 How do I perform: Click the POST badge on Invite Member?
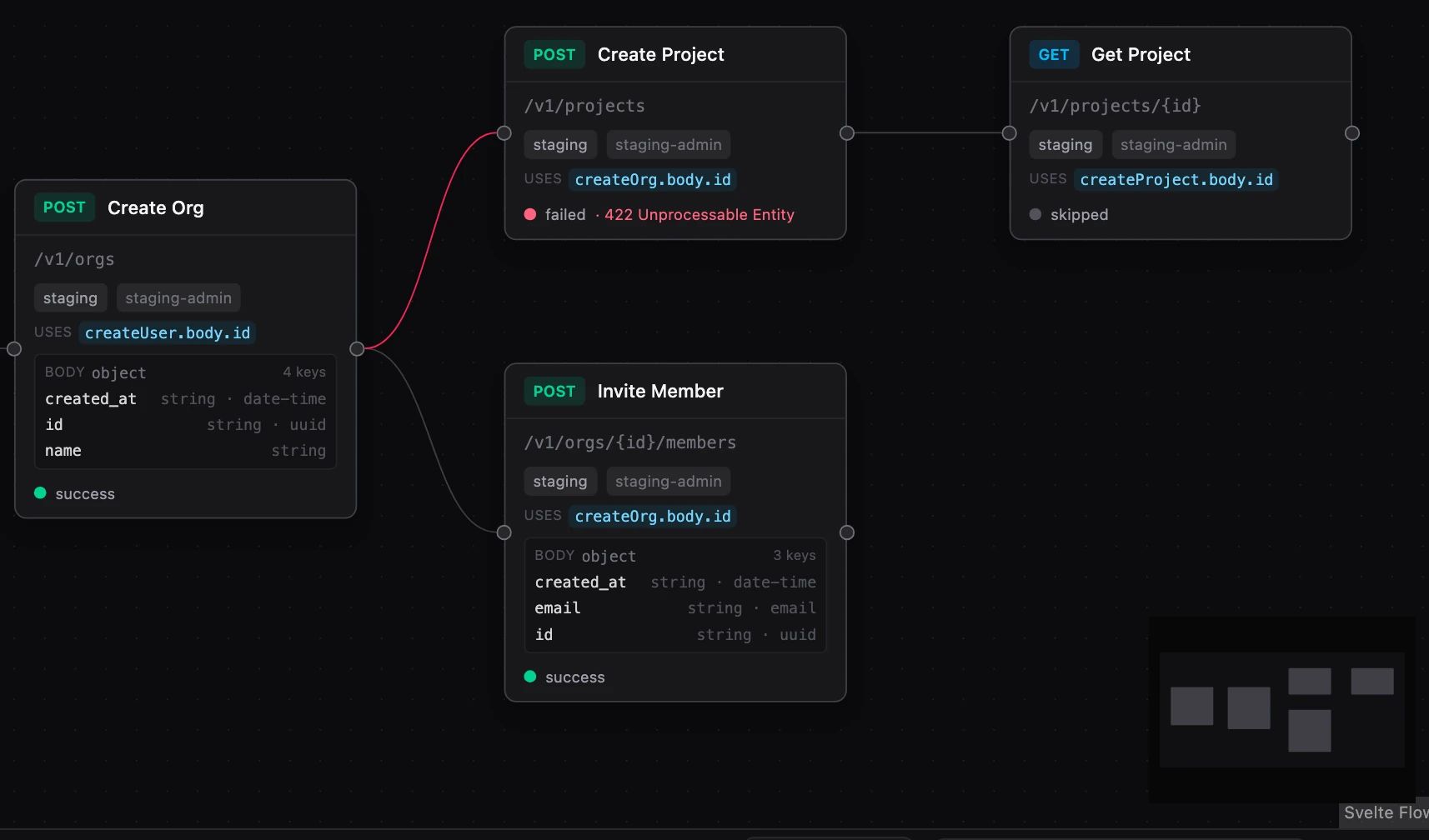554,391
